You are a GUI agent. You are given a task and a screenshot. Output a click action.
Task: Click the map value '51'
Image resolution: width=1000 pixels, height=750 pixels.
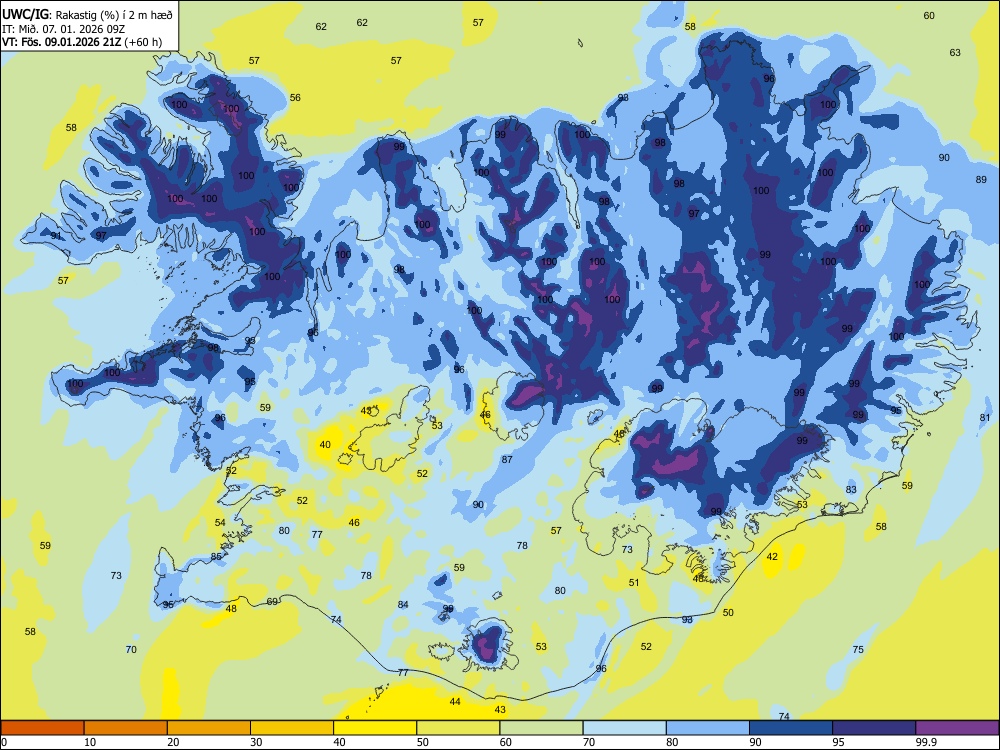[x=634, y=582]
